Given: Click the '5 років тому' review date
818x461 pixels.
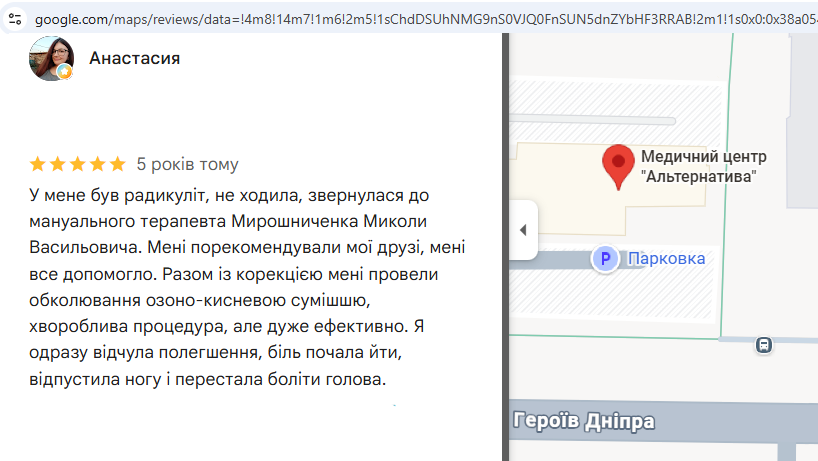Looking at the screenshot, I should point(187,164).
